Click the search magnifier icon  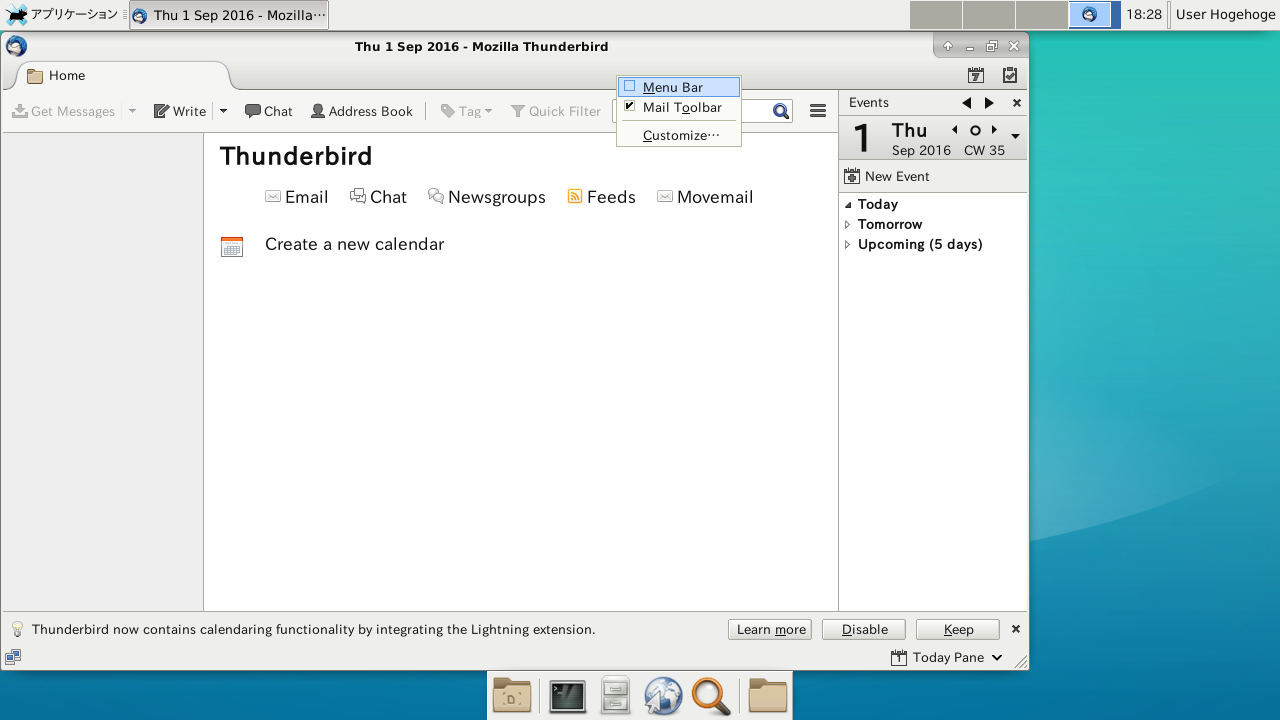tap(781, 111)
